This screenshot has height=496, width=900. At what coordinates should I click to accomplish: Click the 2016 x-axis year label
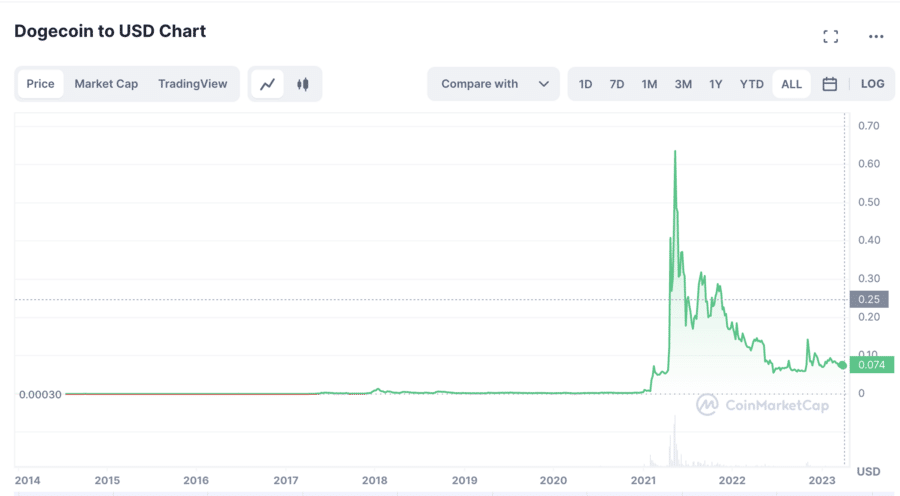(196, 480)
